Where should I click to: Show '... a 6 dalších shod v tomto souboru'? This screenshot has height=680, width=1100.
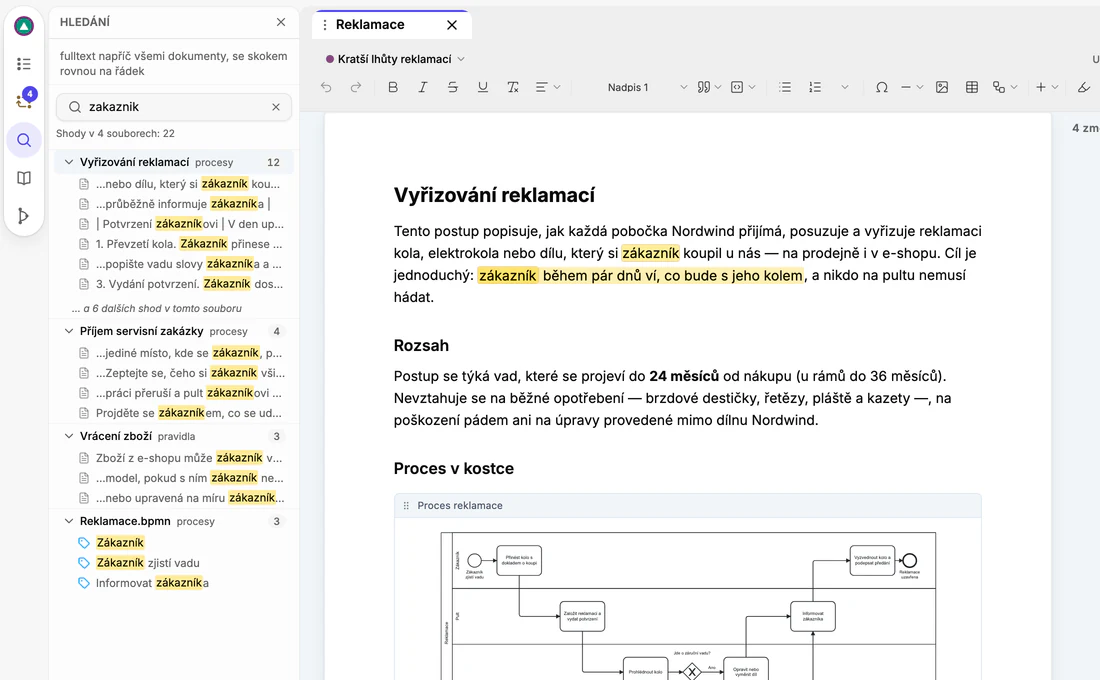point(156,308)
